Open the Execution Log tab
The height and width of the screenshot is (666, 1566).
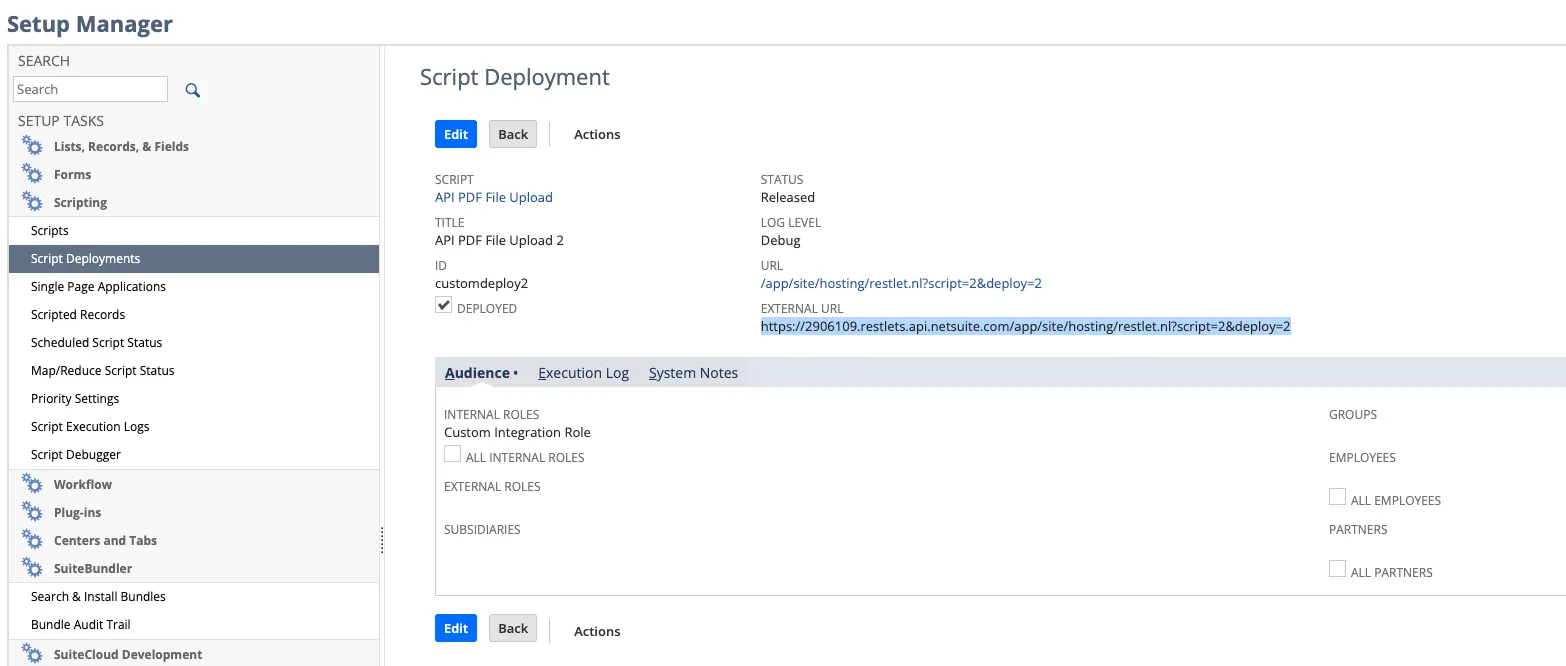(x=583, y=373)
